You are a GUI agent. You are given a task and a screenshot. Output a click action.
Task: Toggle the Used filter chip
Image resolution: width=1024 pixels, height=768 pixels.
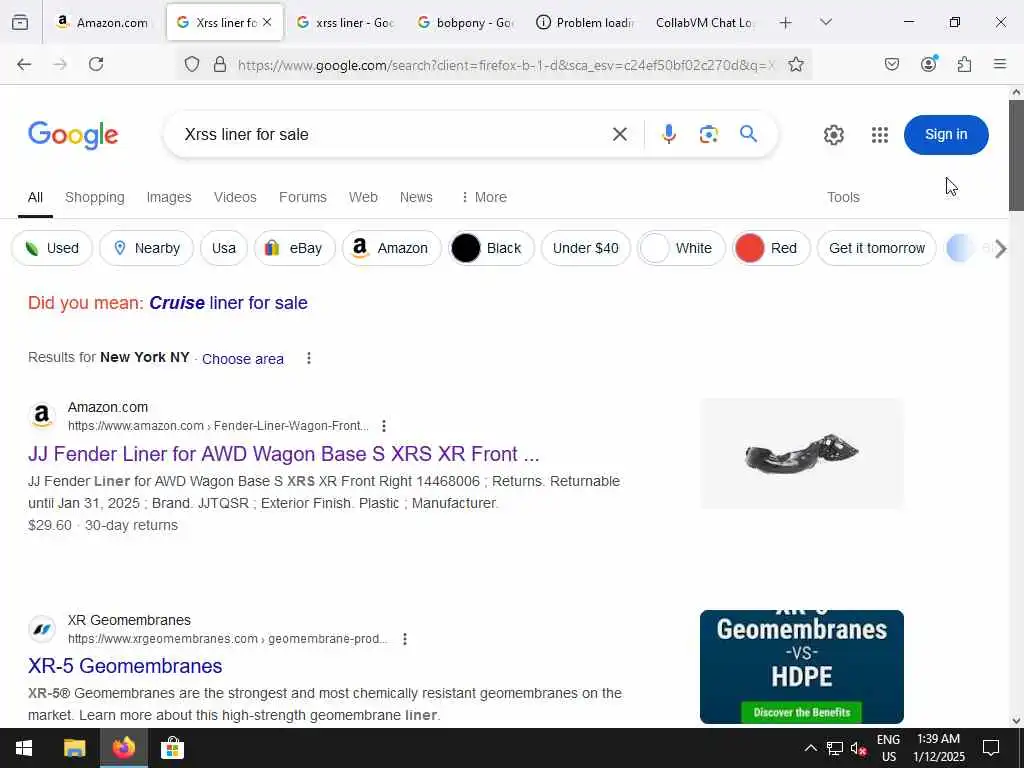(52, 248)
